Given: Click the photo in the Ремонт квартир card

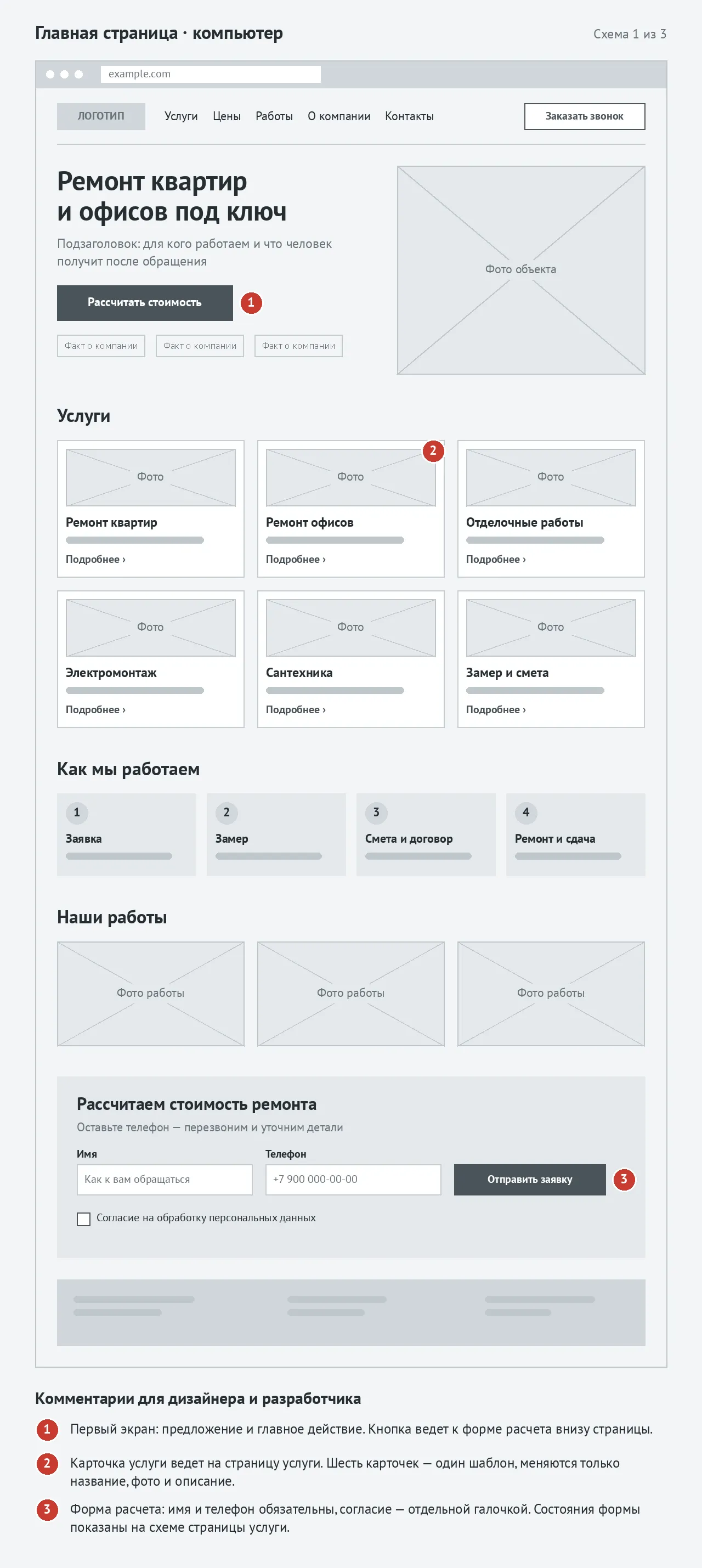Looking at the screenshot, I should [x=150, y=477].
